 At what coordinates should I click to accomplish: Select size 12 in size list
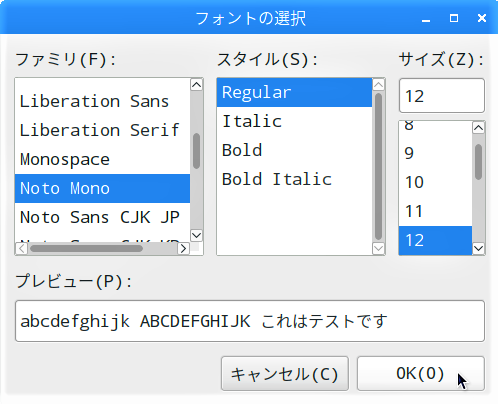(435, 240)
